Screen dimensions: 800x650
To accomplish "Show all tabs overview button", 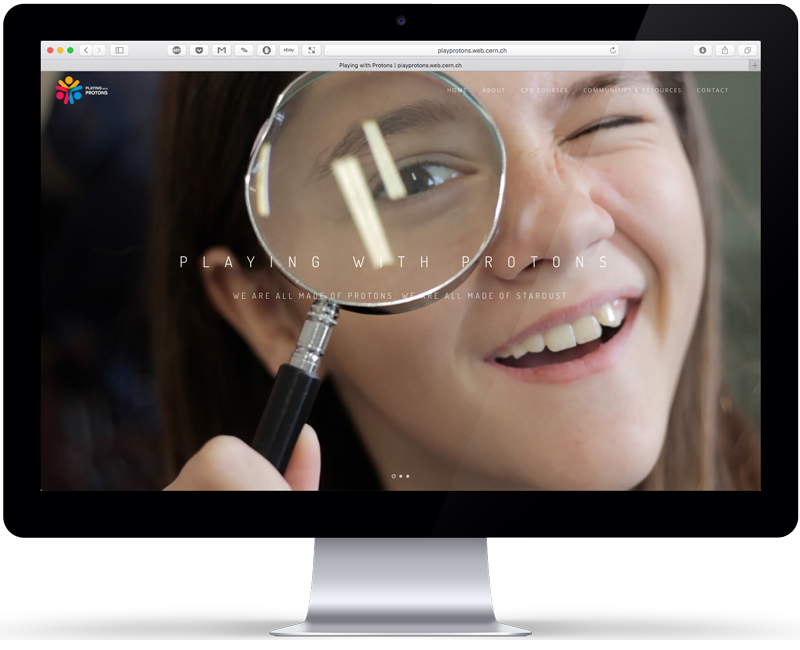I will click(x=747, y=50).
